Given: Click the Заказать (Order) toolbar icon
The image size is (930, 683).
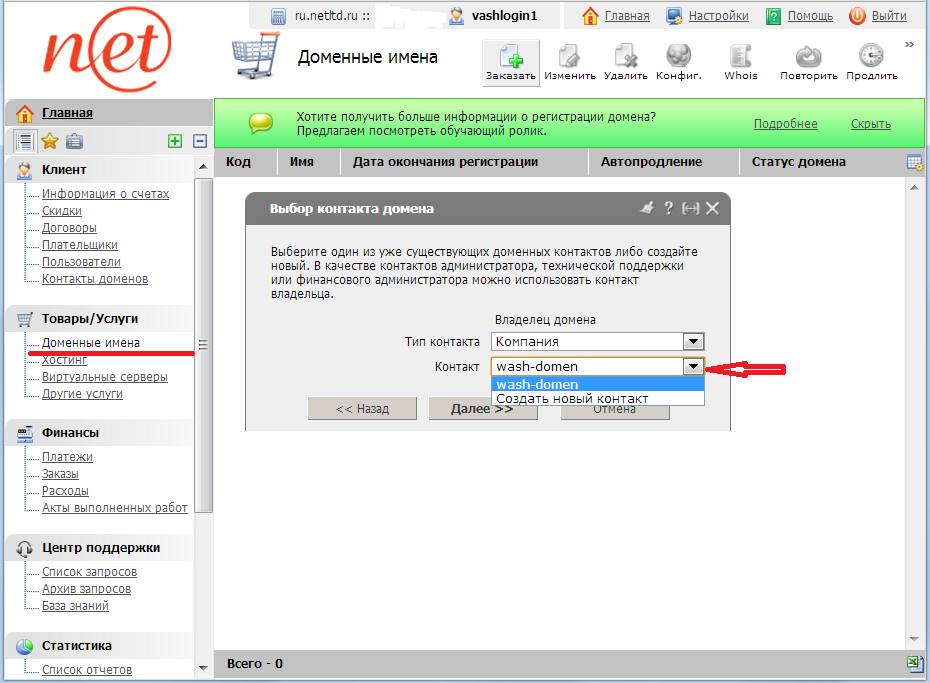Looking at the screenshot, I should point(511,62).
